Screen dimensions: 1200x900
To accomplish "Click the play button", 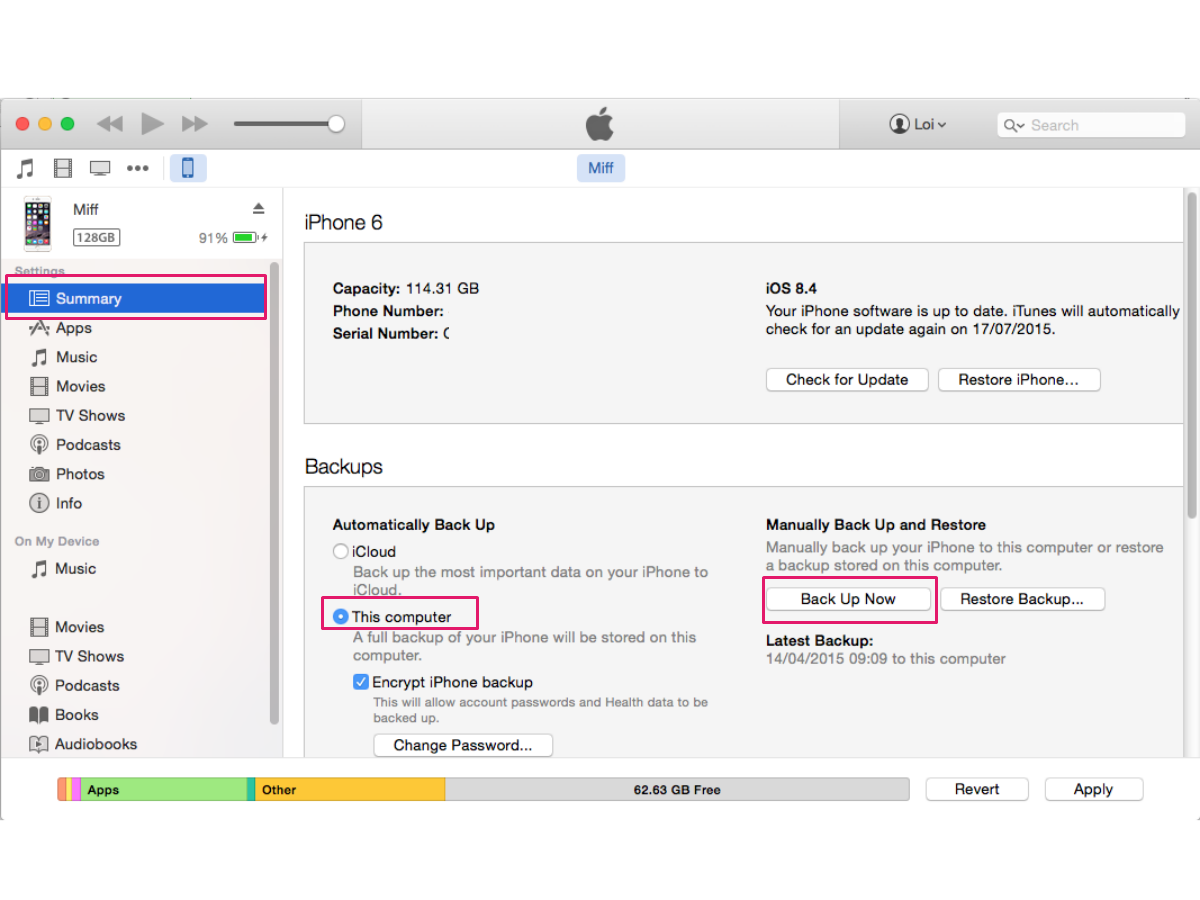I will (152, 124).
